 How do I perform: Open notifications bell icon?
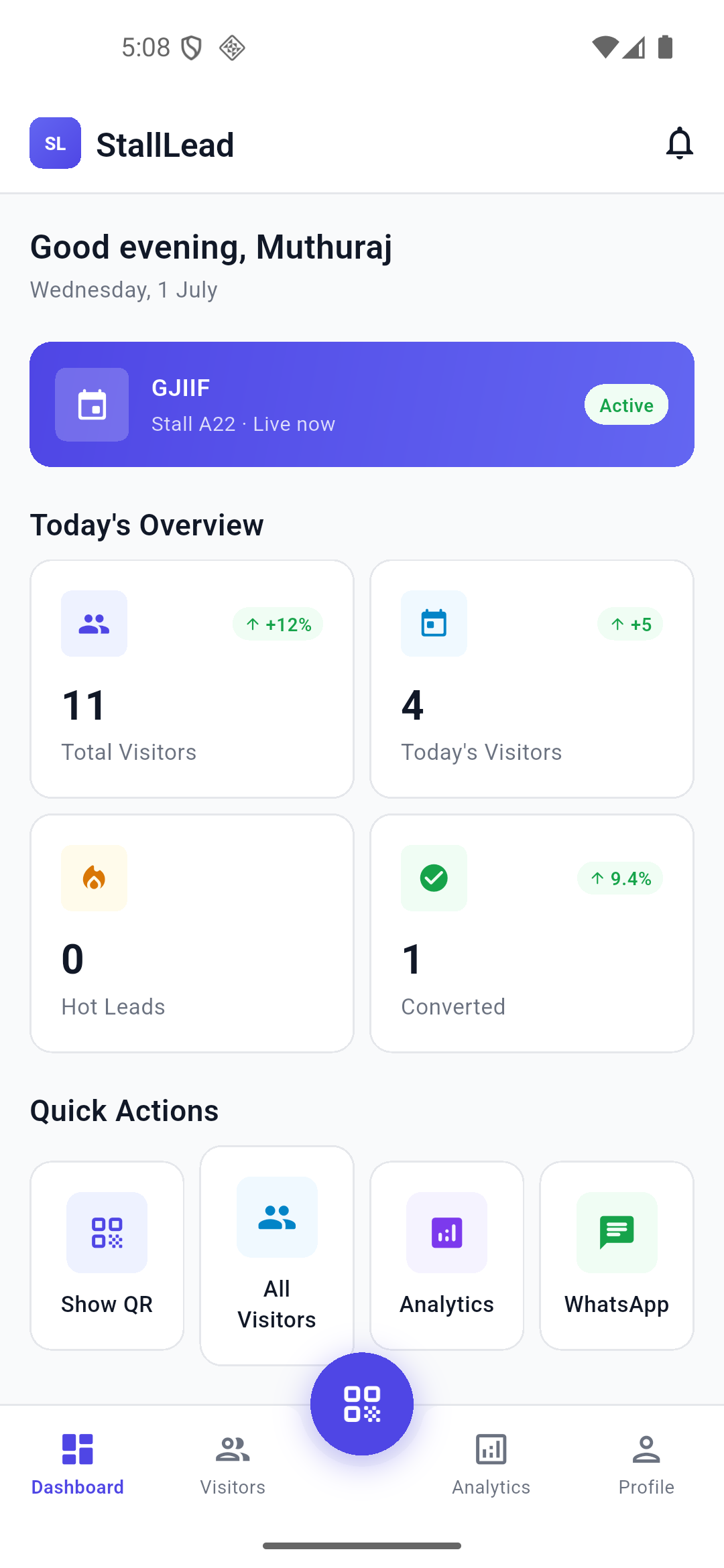pos(679,143)
